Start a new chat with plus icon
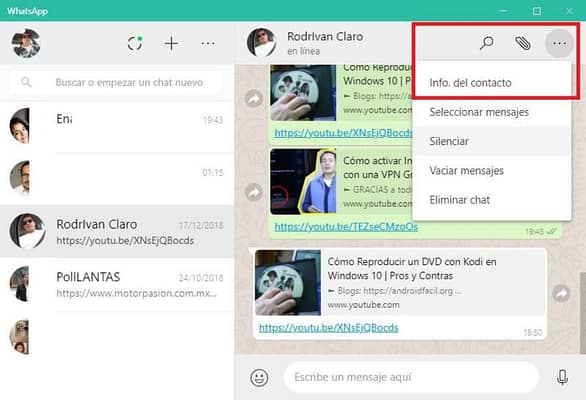This screenshot has width=586, height=400. click(x=172, y=43)
